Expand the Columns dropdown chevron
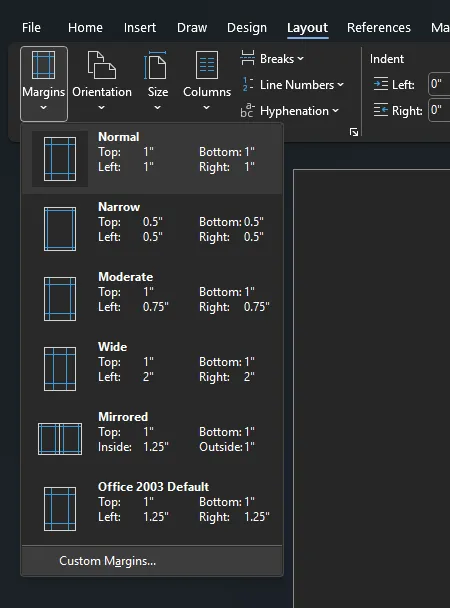This screenshot has width=450, height=608. tap(207, 108)
